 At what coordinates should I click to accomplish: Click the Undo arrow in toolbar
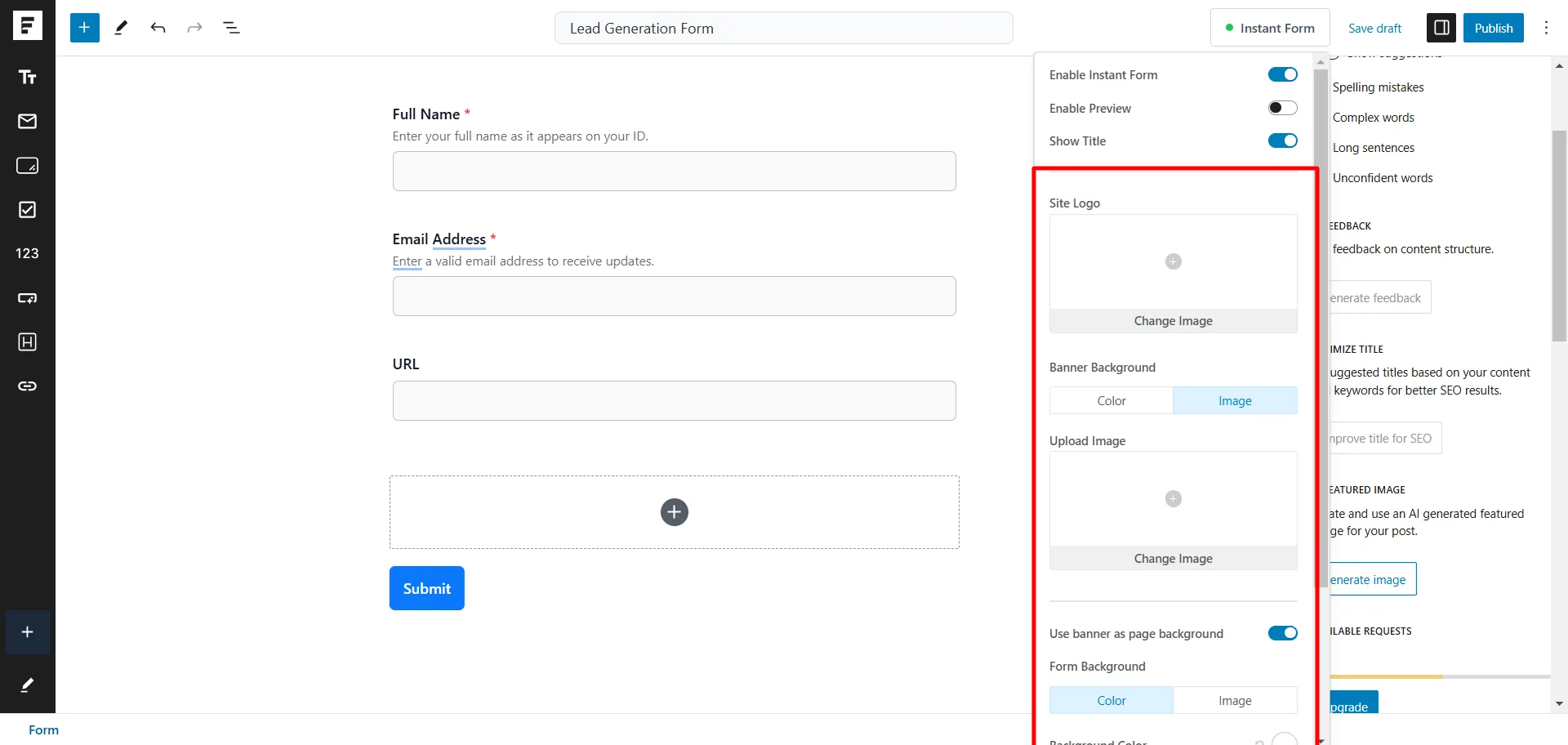(x=158, y=27)
